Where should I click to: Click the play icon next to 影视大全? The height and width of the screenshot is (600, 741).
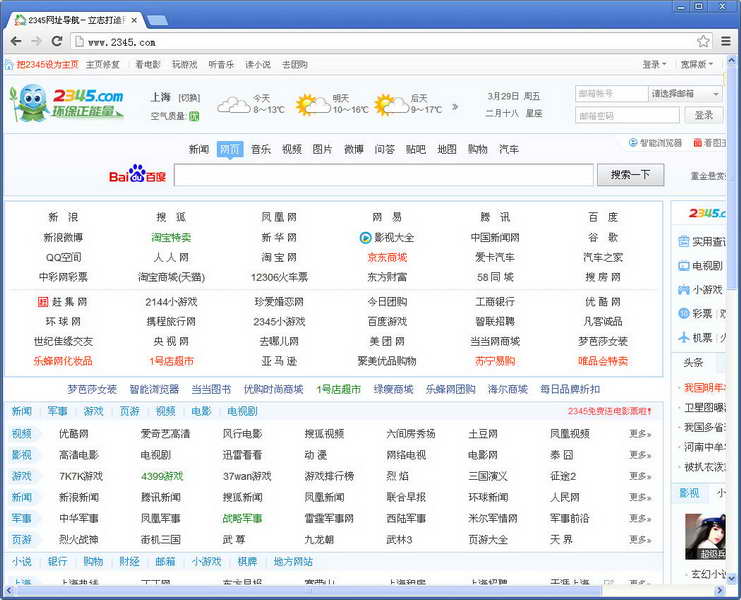coord(365,238)
